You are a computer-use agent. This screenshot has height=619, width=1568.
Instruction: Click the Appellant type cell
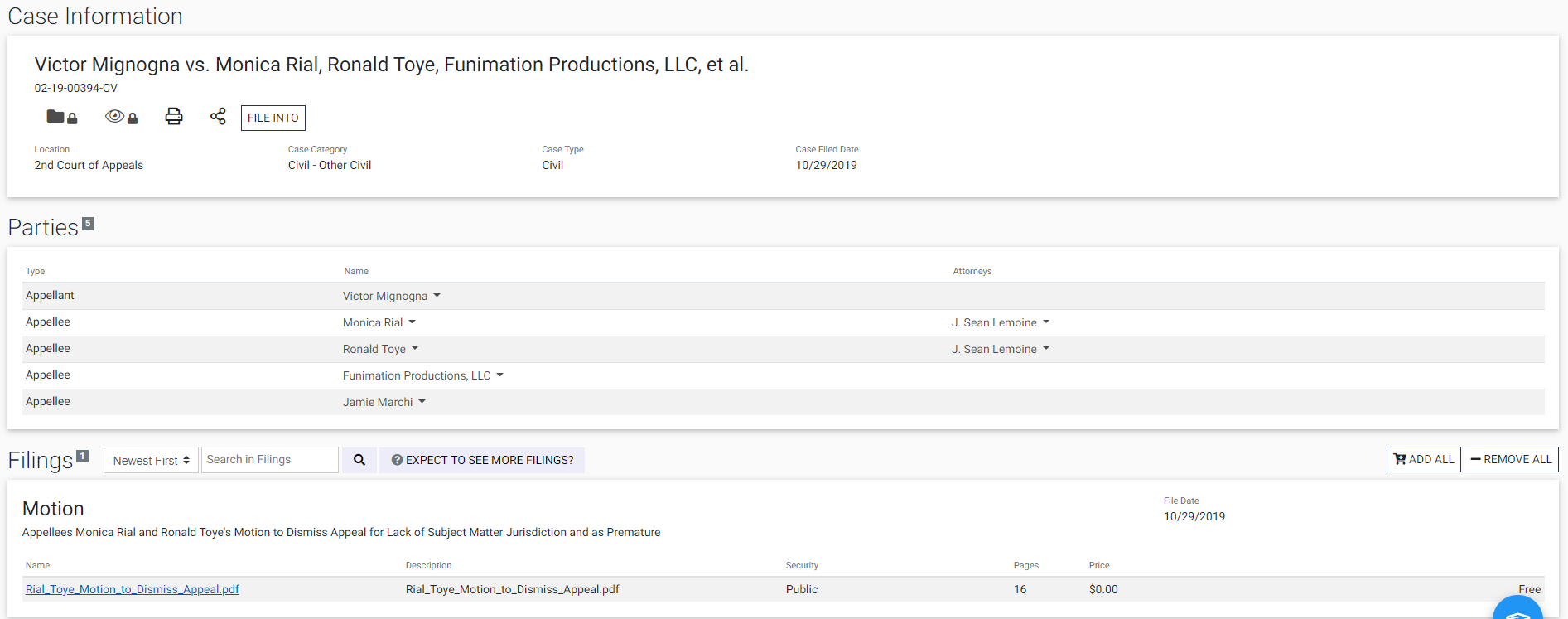(x=50, y=295)
